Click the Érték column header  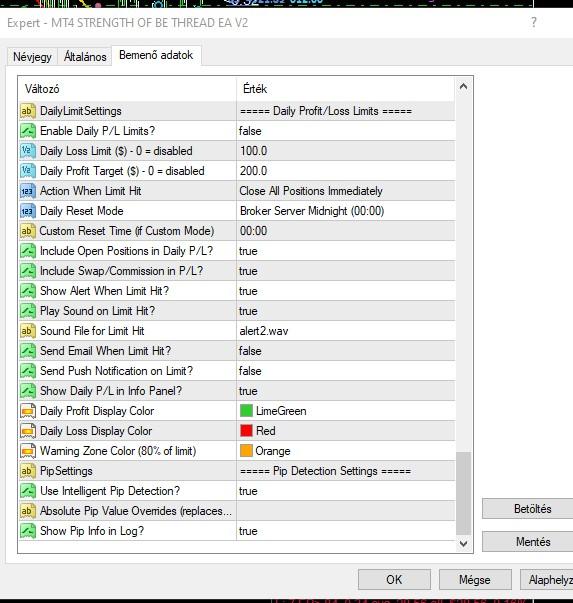click(346, 89)
